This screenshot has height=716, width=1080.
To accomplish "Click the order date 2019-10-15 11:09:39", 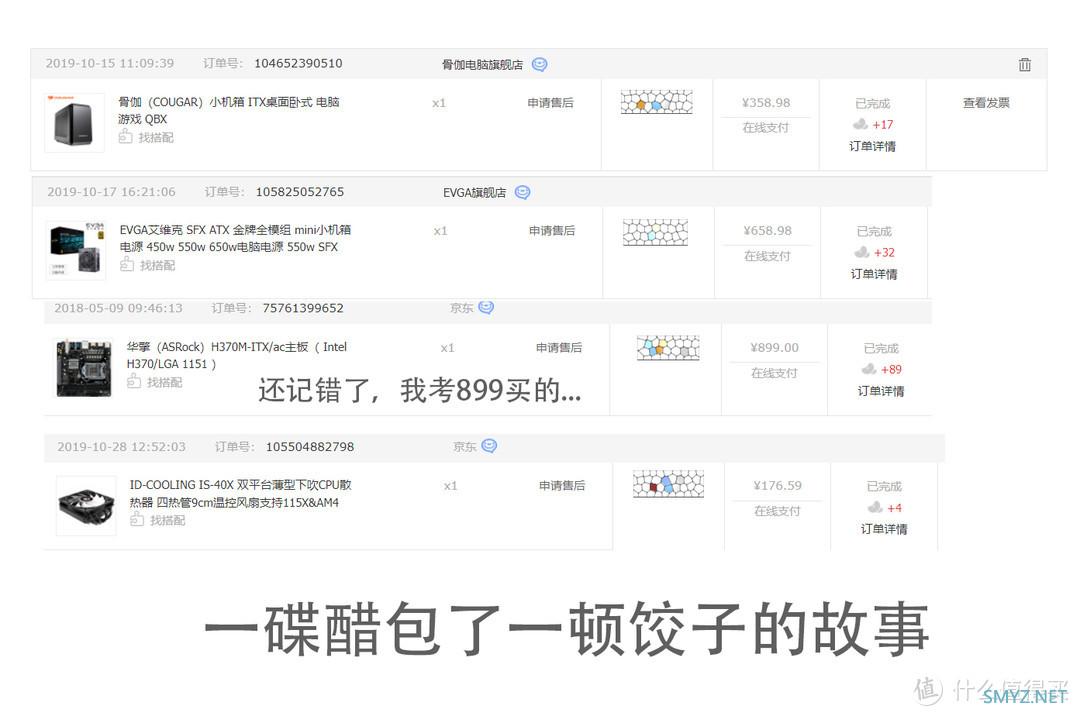I will 110,63.
